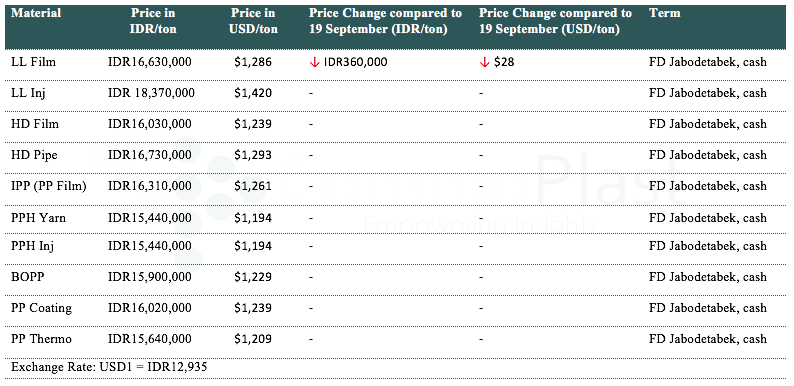Click the Term column header
794x386 pixels.
(664, 13)
